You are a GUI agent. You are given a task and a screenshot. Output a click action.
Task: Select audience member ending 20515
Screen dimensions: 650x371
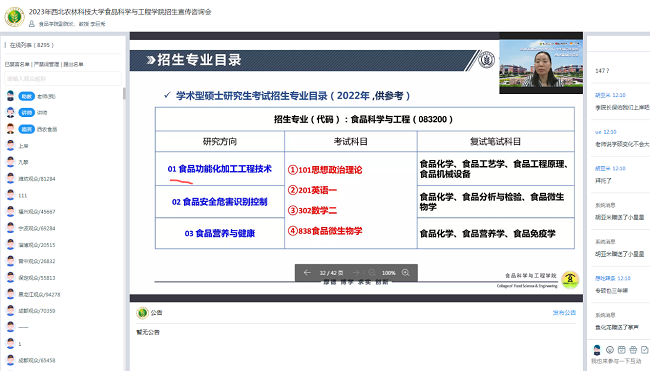(x=36, y=245)
